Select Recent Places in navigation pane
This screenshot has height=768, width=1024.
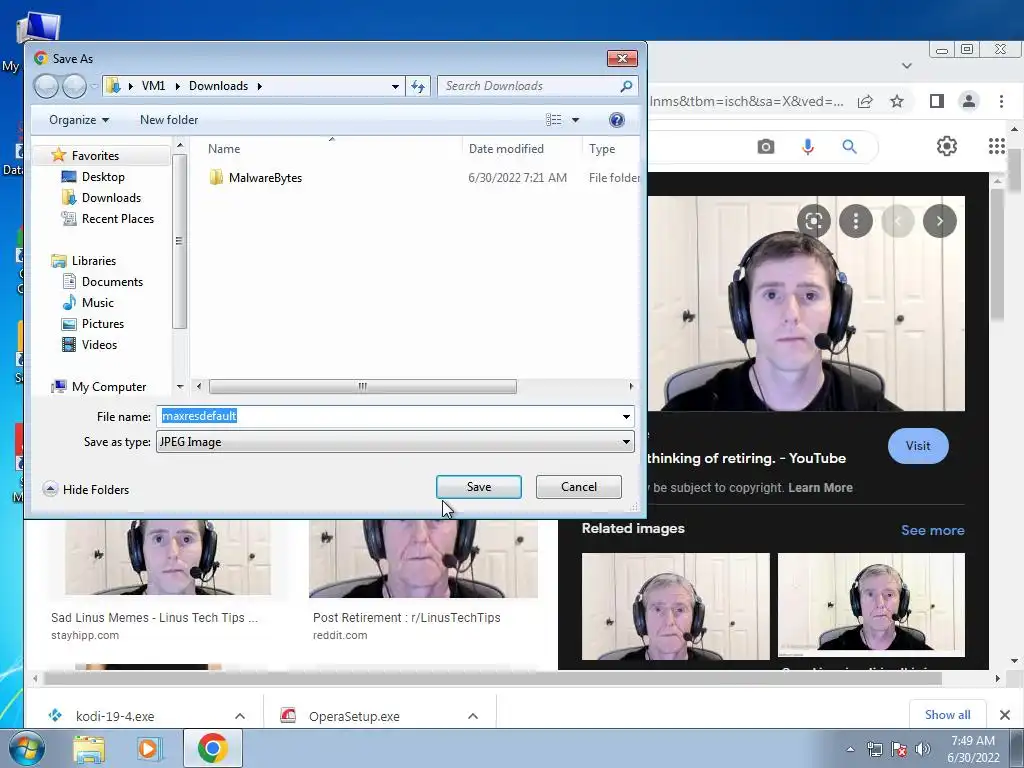[118, 219]
